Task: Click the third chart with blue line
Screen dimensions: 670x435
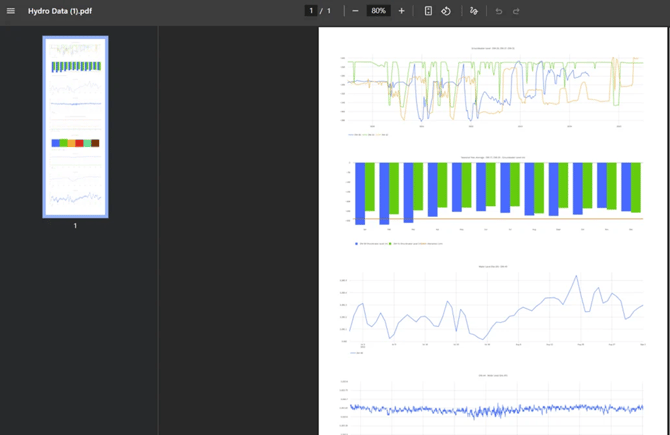Action: coord(495,310)
